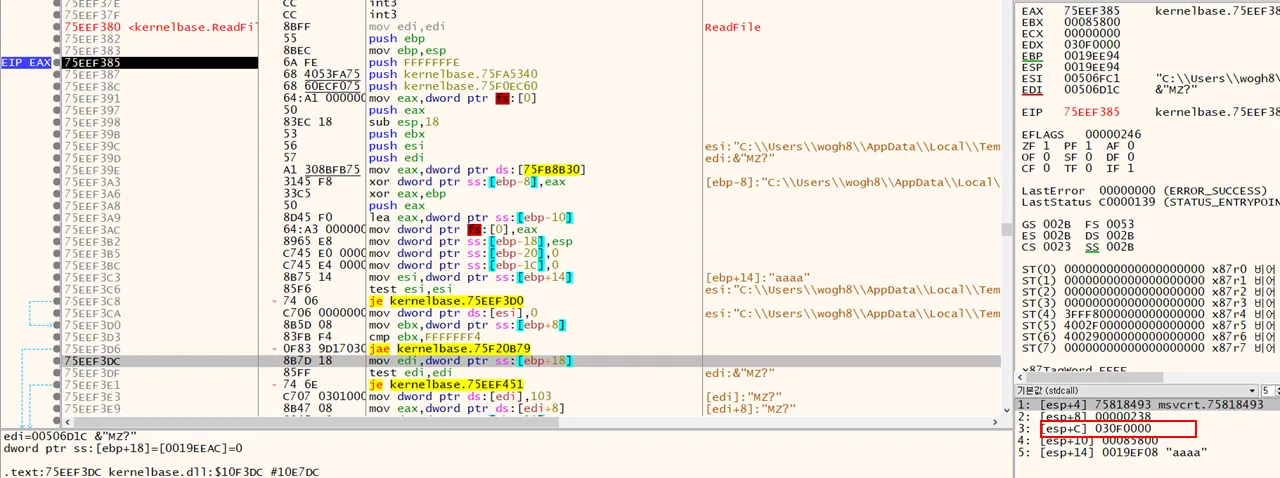Select EBP register value 0019EE94
1280x478 pixels.
coord(1092,56)
